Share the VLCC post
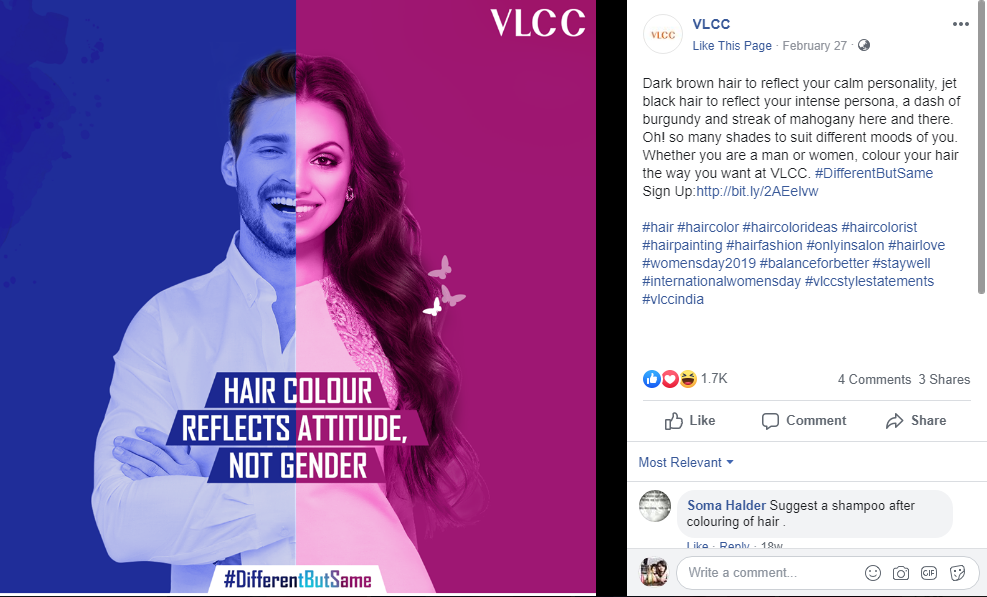 click(916, 421)
